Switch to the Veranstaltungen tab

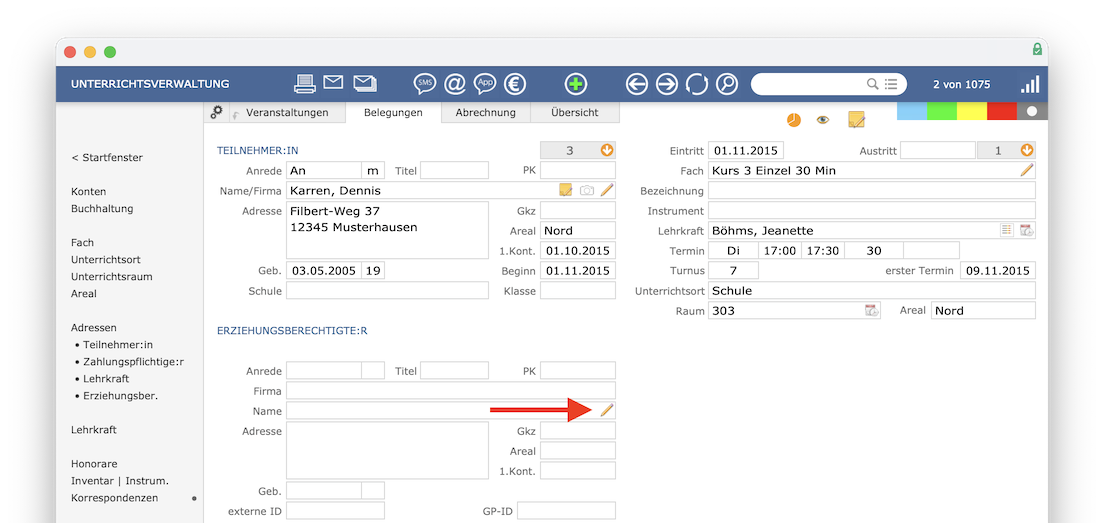point(287,113)
